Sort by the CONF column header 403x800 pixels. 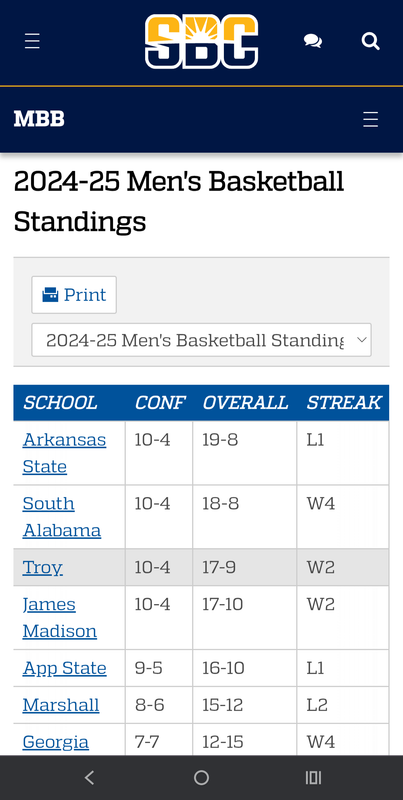[x=160, y=403]
